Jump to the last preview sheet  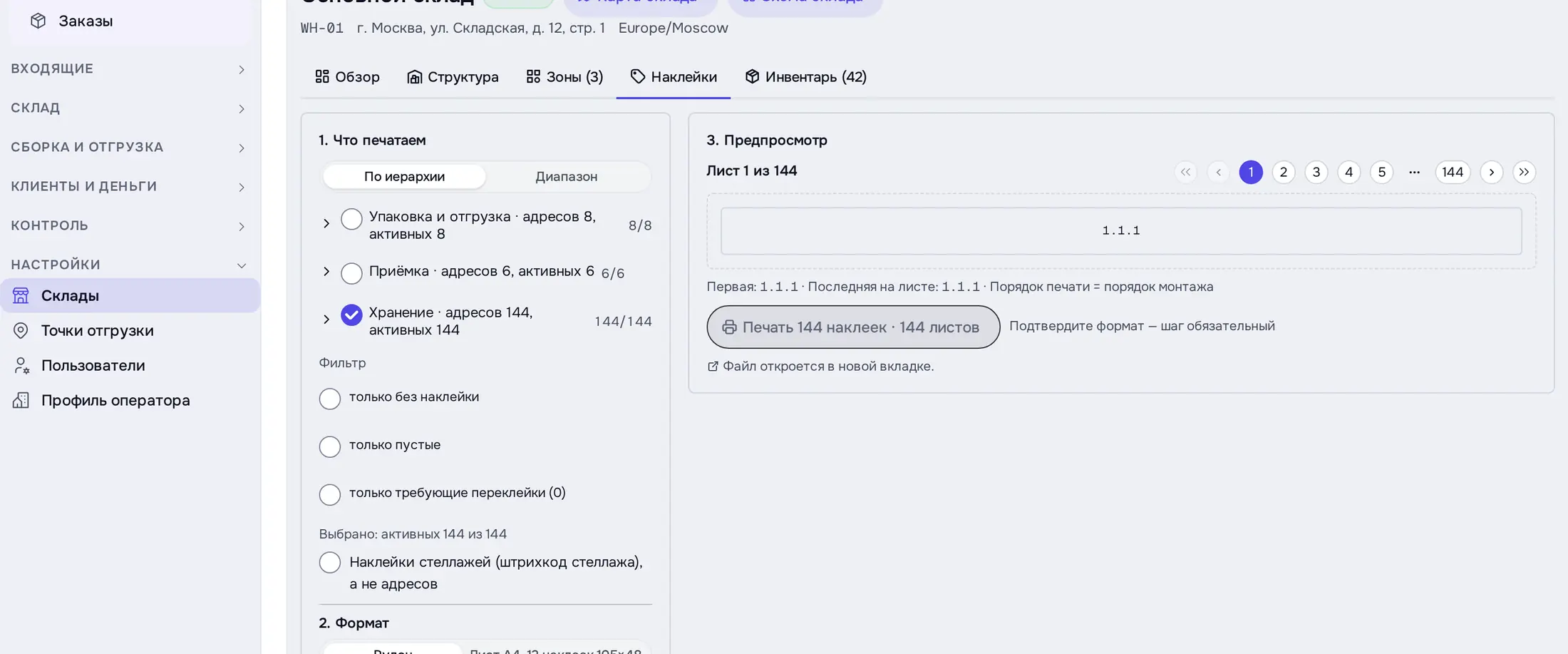[1524, 172]
